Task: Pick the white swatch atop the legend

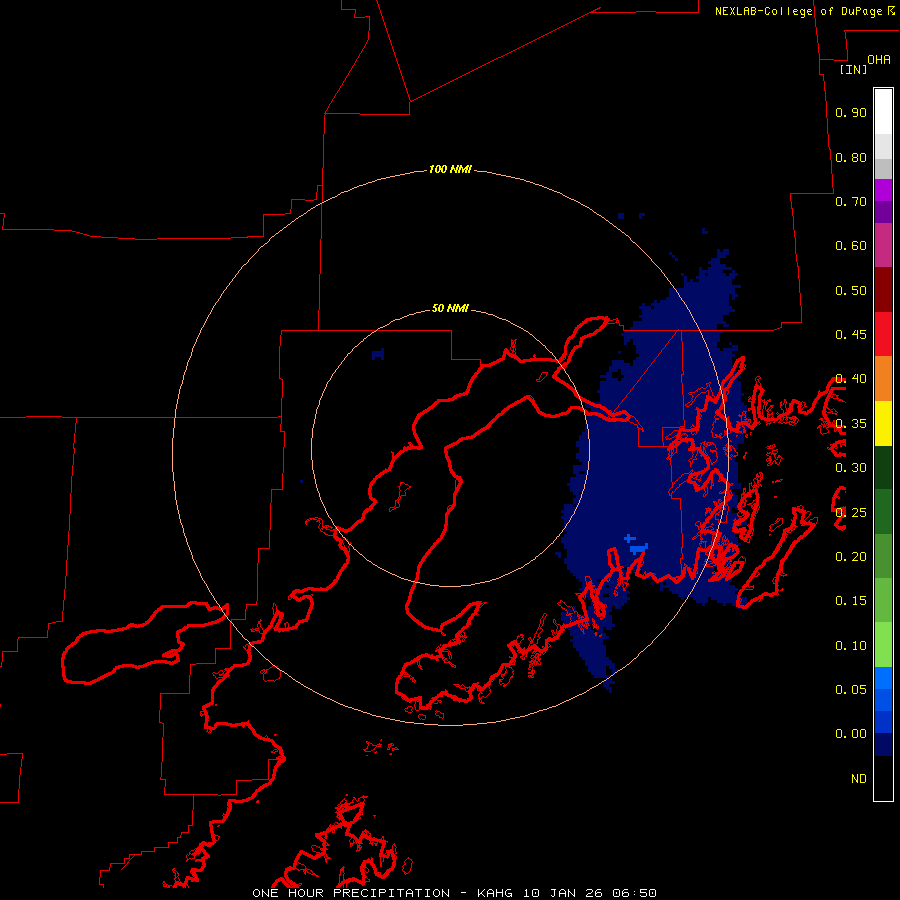Action: tap(883, 112)
